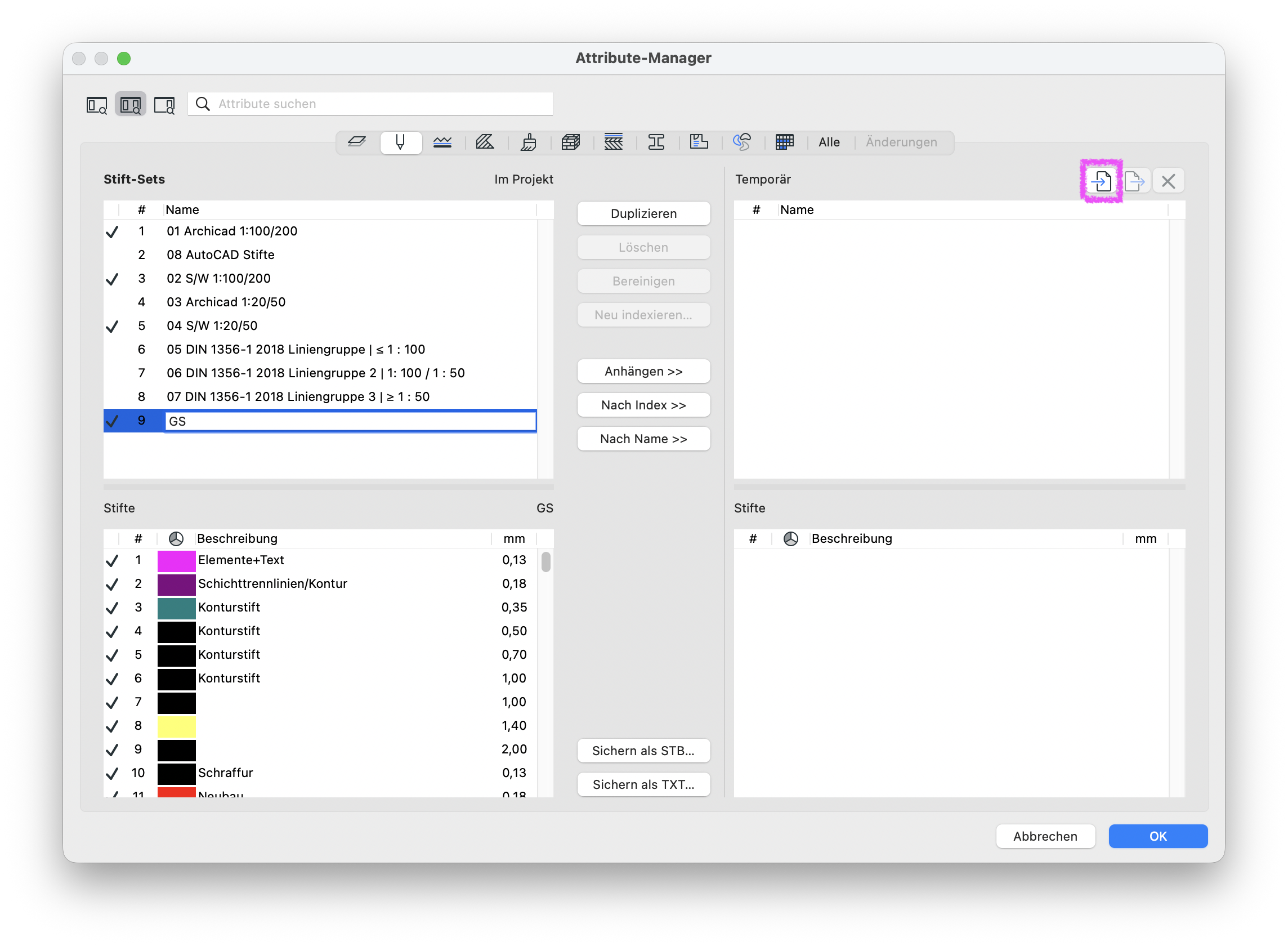This screenshot has height=946, width=1288.
Task: Click the Anhängen >> button
Action: pos(643,371)
